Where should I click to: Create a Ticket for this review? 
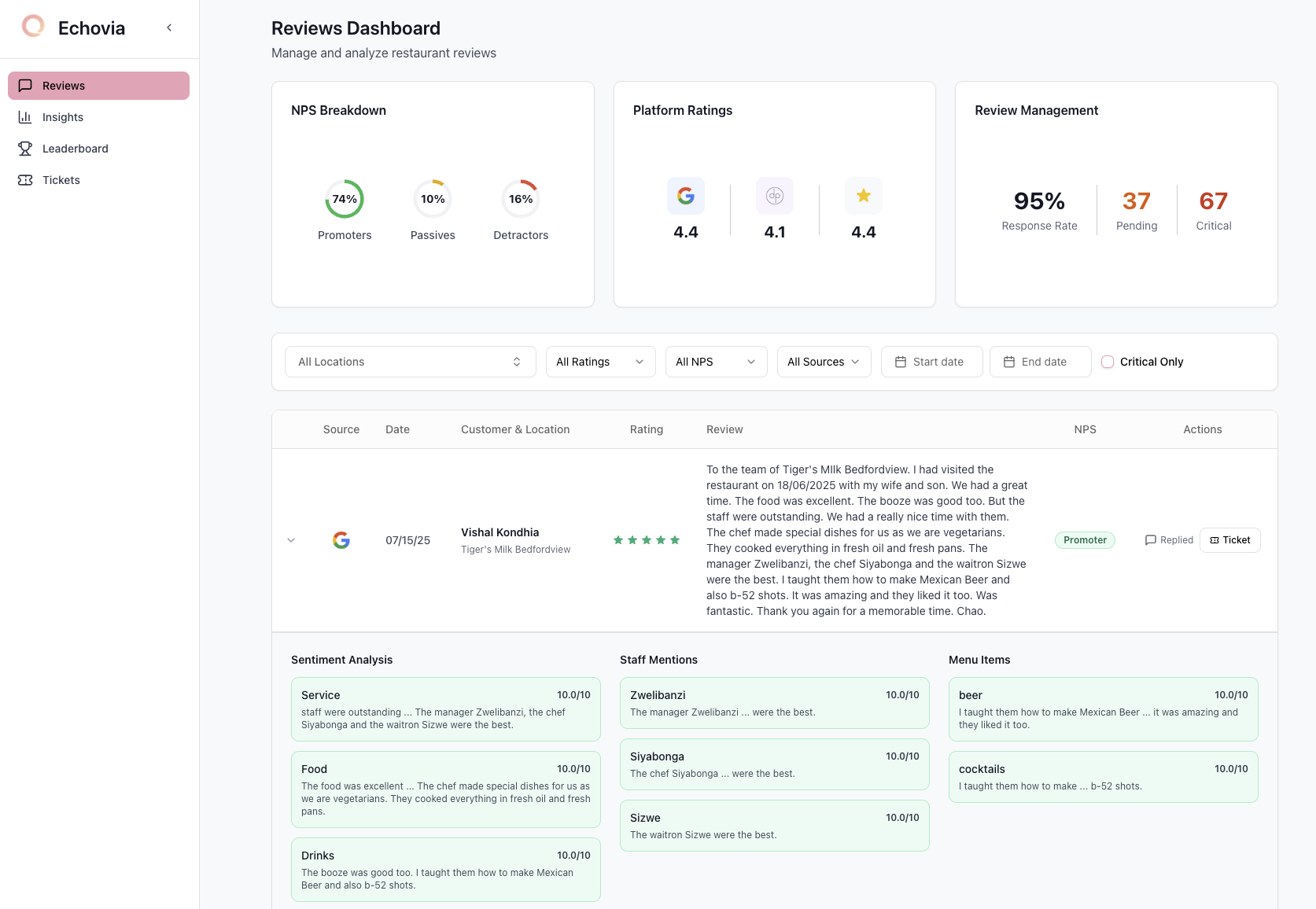pyautogui.click(x=1230, y=540)
